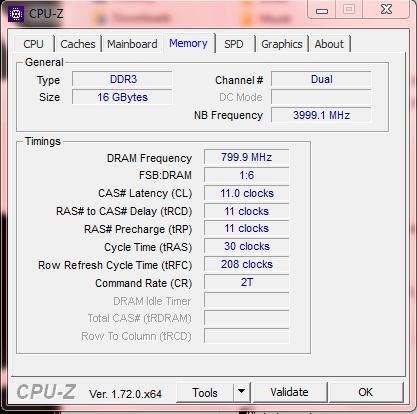Click the Ver. 1.72.0.x64 version text
Viewport: 417px width, 414px height.
[x=125, y=394]
